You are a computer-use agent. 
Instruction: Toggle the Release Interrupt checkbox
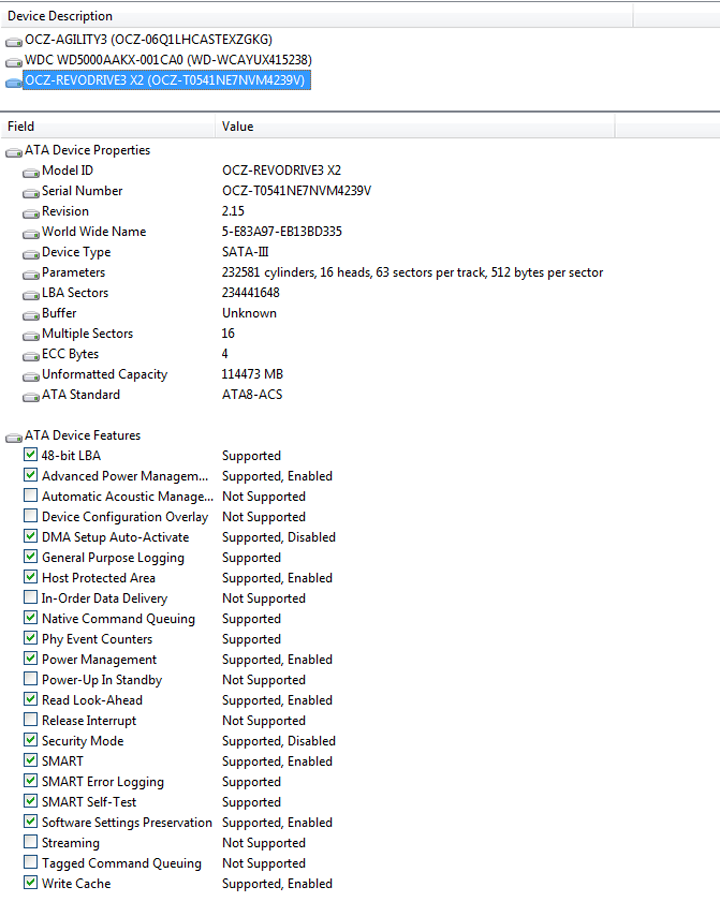click(30, 720)
